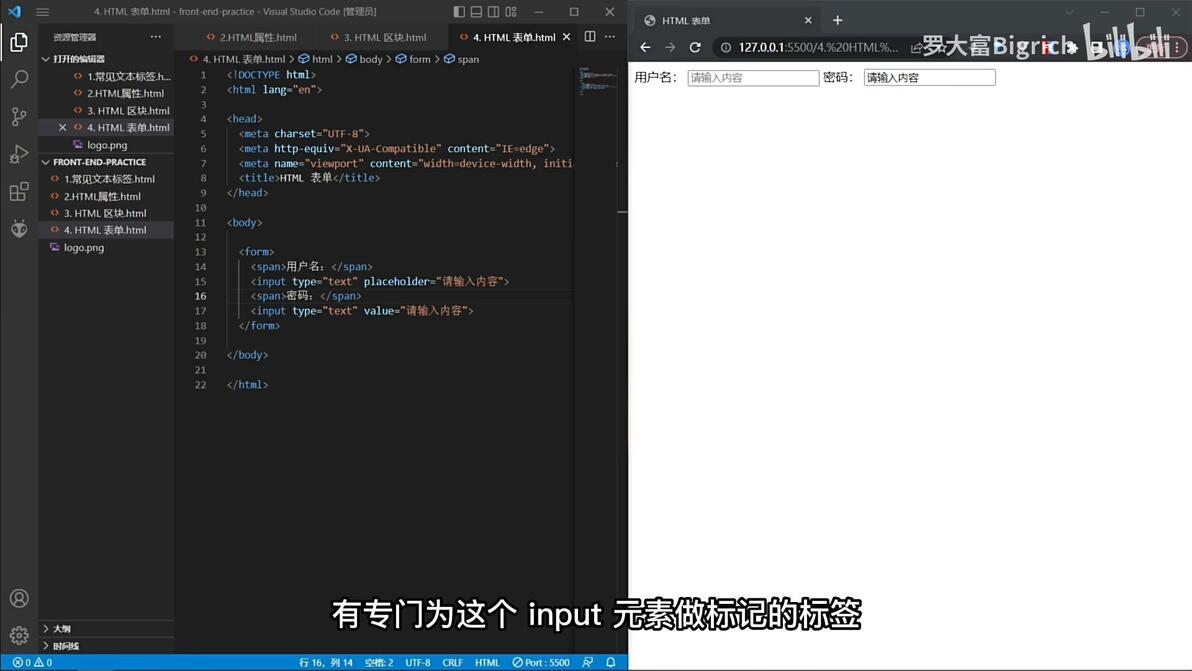View site information icon in address bar
This screenshot has width=1192, height=671.
pyautogui.click(x=725, y=47)
